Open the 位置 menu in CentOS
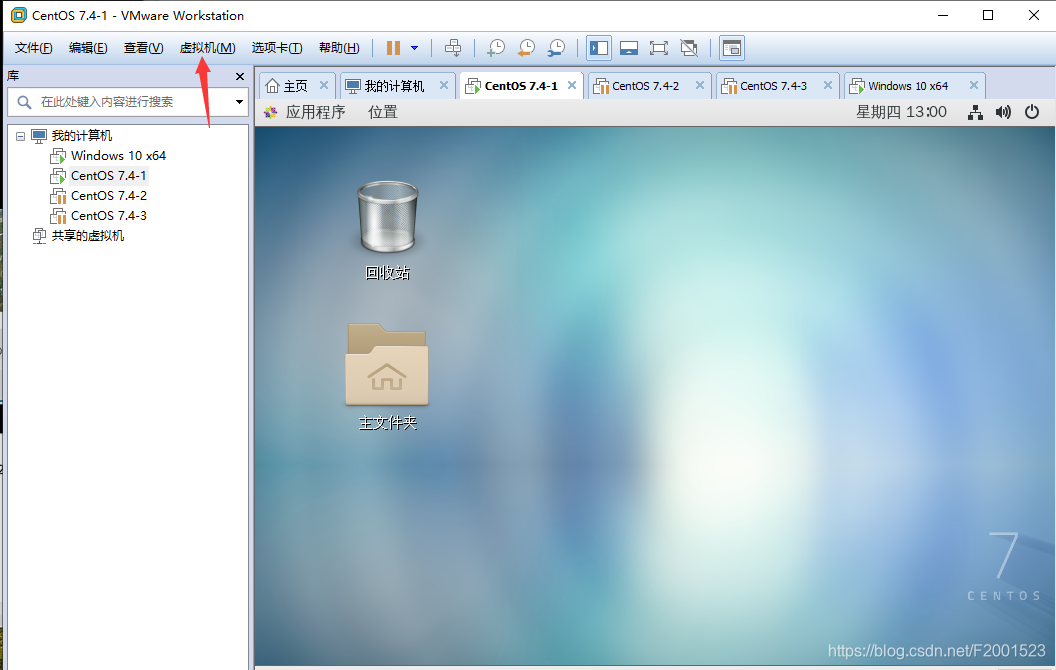 click(x=383, y=112)
